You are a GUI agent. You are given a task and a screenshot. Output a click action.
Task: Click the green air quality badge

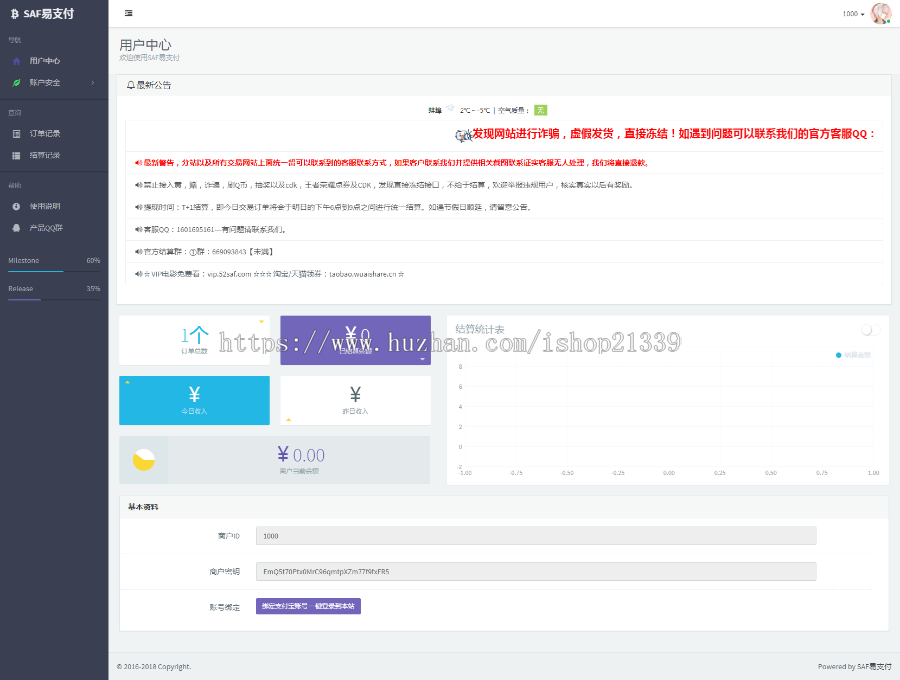541,110
